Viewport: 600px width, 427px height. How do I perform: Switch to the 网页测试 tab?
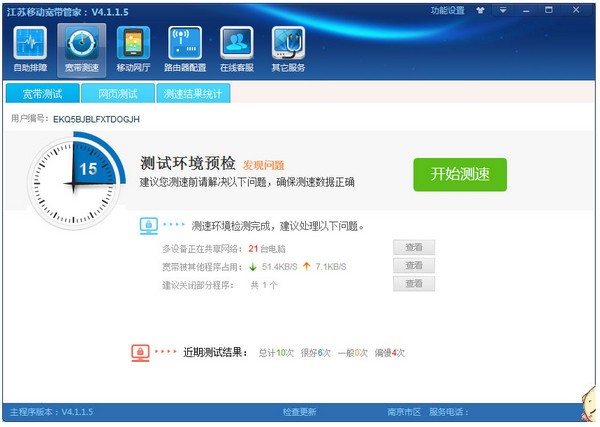tap(118, 93)
